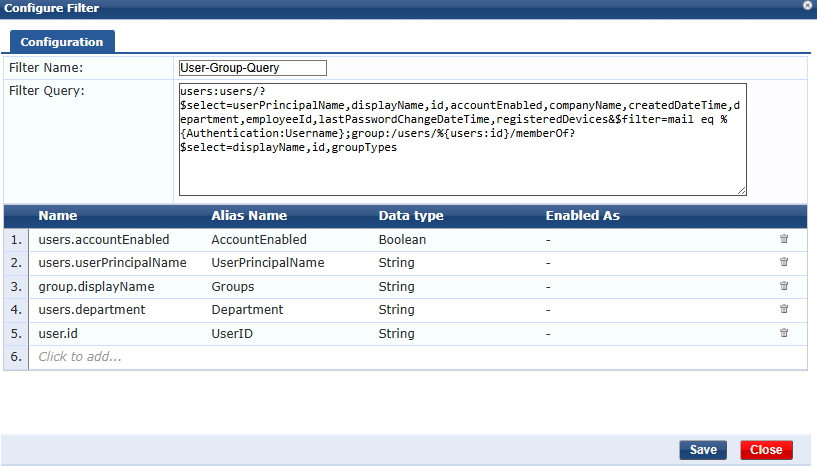The image size is (817, 467).
Task: Click 'Click to add...' to add a row
Action: pos(80,356)
